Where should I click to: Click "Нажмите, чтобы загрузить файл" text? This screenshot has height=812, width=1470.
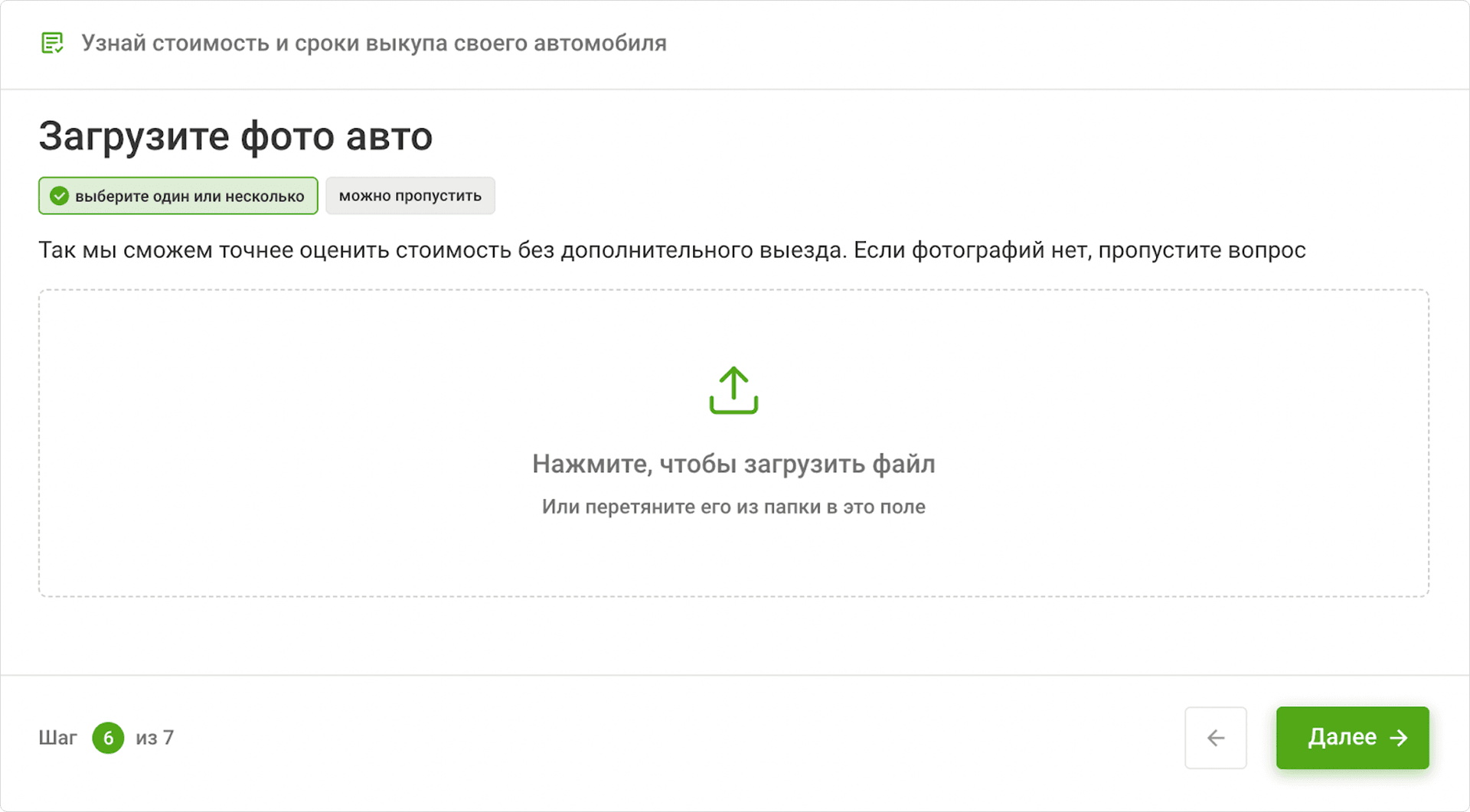click(733, 464)
